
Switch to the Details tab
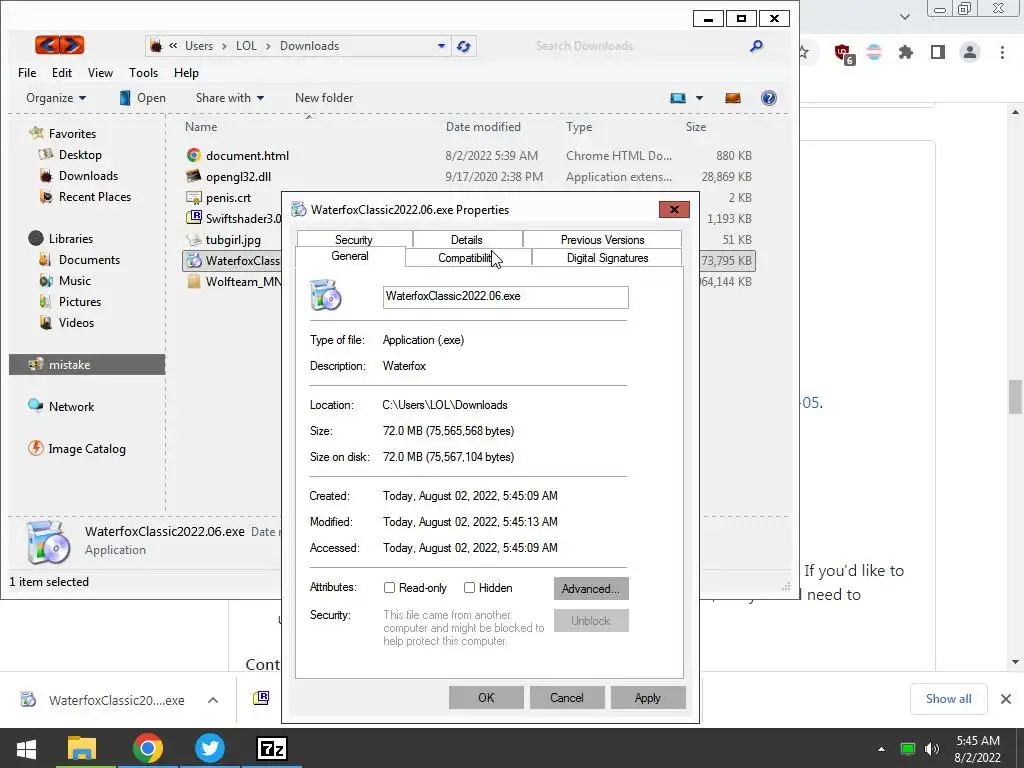pyautogui.click(x=466, y=240)
